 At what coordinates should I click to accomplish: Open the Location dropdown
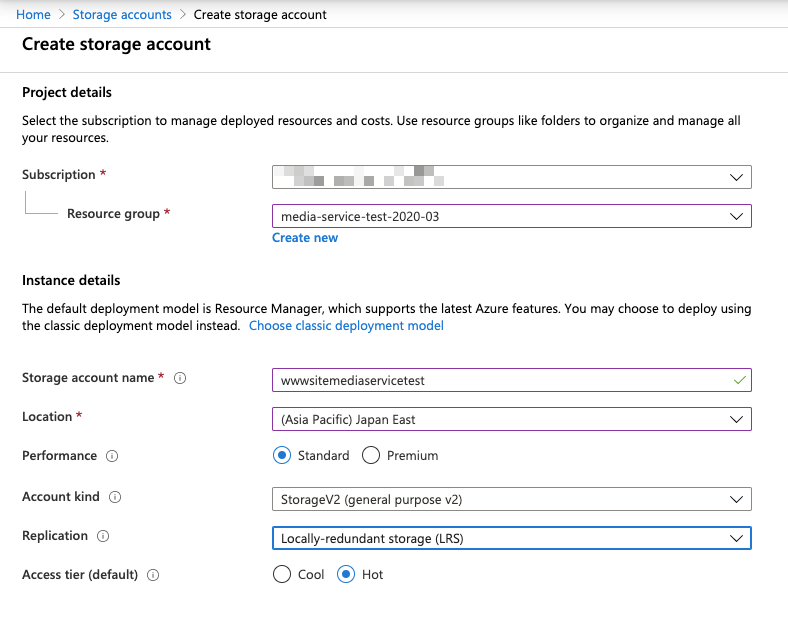pyautogui.click(x=511, y=419)
